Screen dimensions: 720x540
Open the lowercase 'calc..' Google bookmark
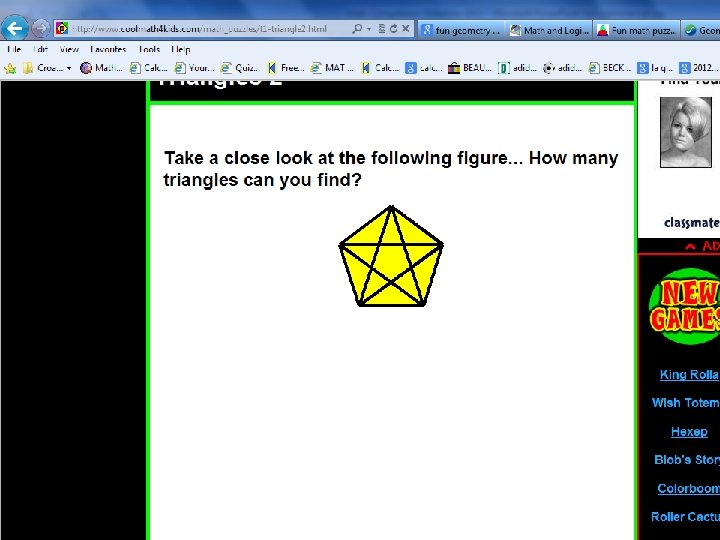point(423,68)
